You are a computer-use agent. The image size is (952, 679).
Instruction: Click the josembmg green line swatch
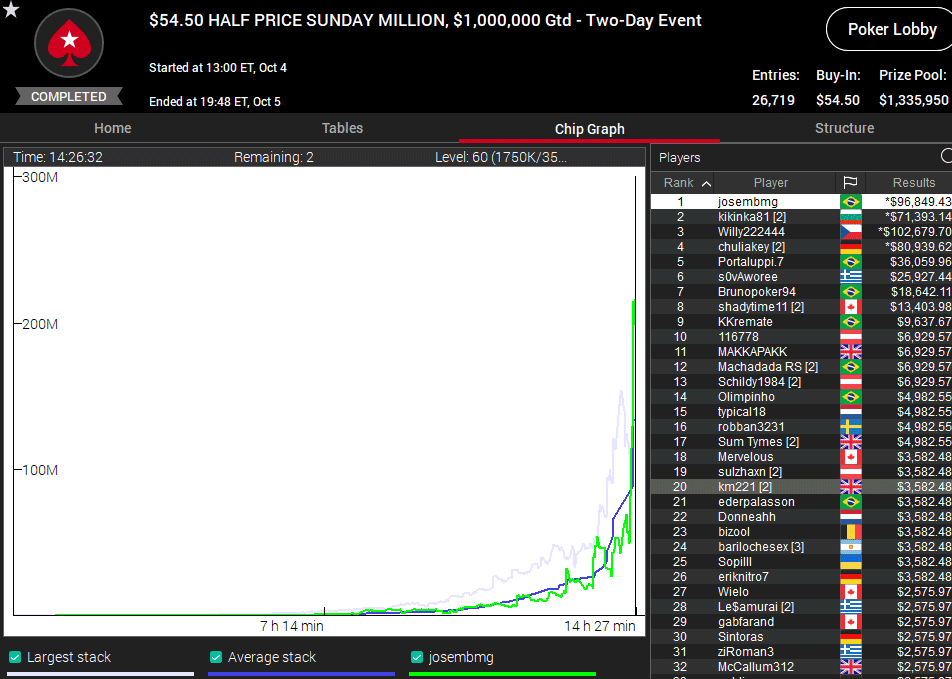tap(503, 674)
